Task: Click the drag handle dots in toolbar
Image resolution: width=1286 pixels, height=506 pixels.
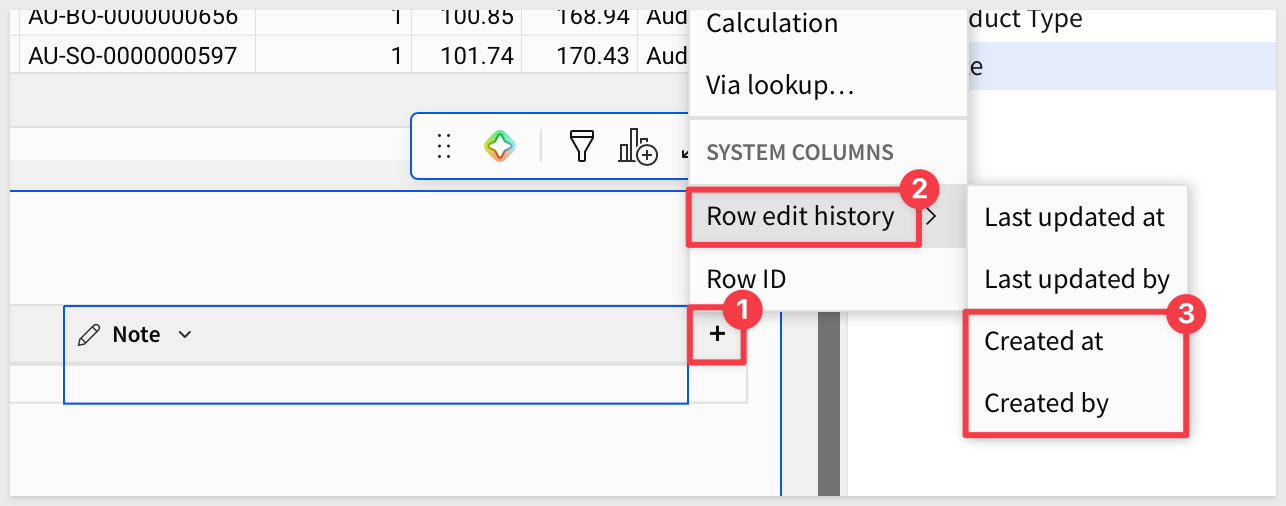Action: (445, 147)
